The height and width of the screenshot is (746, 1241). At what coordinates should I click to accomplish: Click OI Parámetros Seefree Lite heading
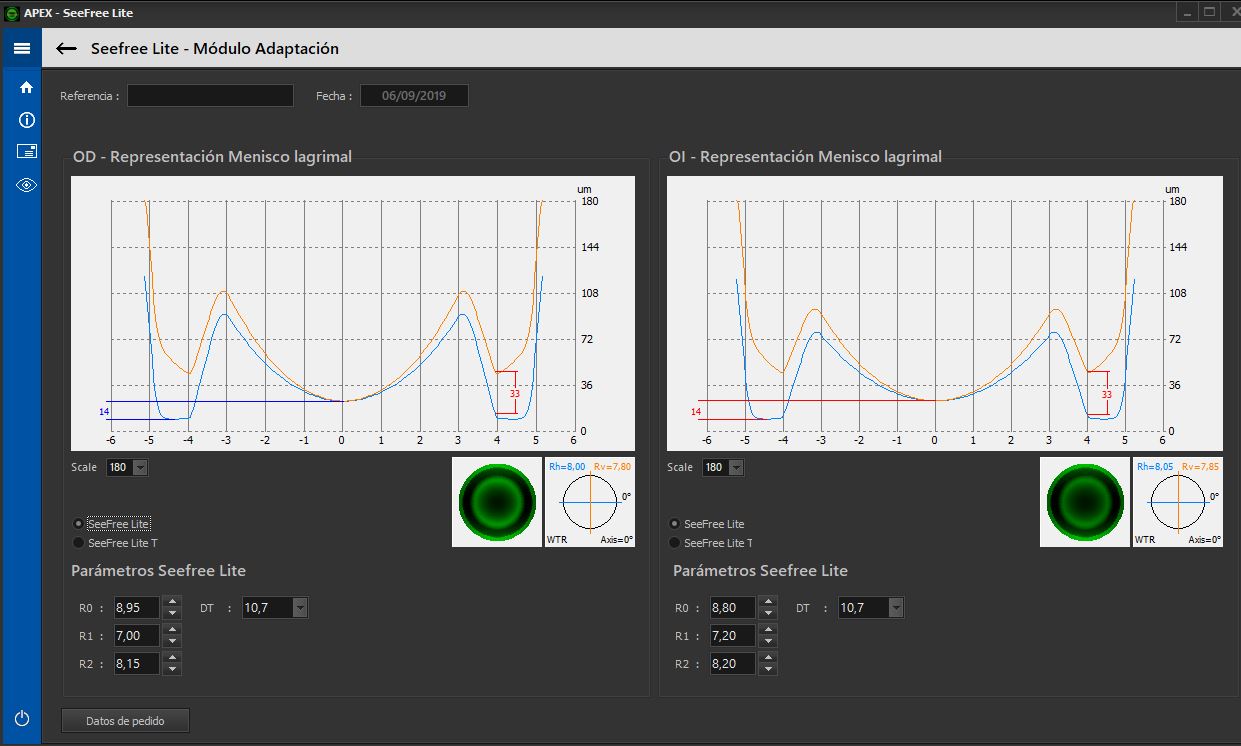(x=760, y=570)
